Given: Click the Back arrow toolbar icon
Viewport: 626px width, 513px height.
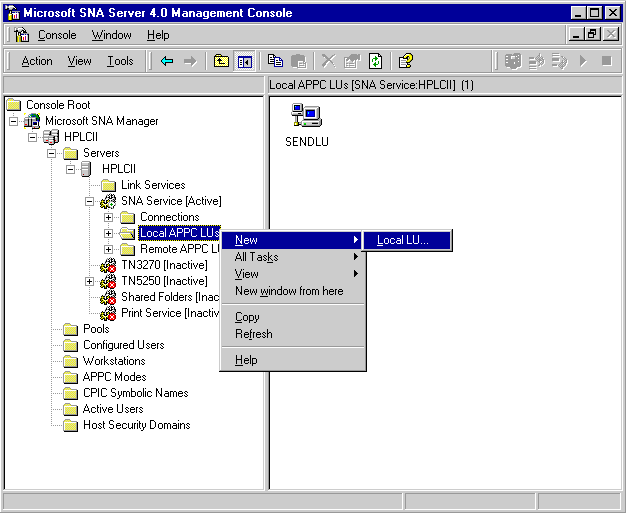Looking at the screenshot, I should tap(167, 61).
